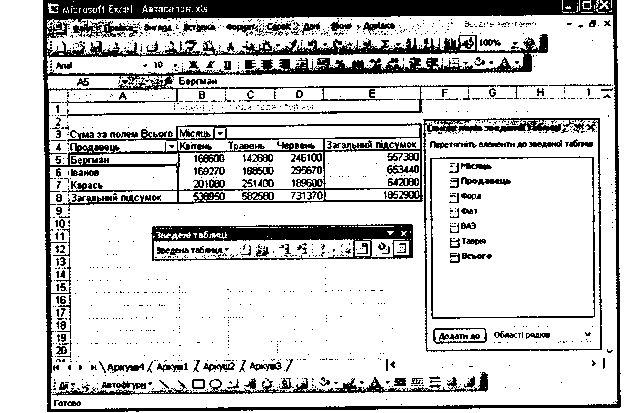Select column E header

[372, 94]
